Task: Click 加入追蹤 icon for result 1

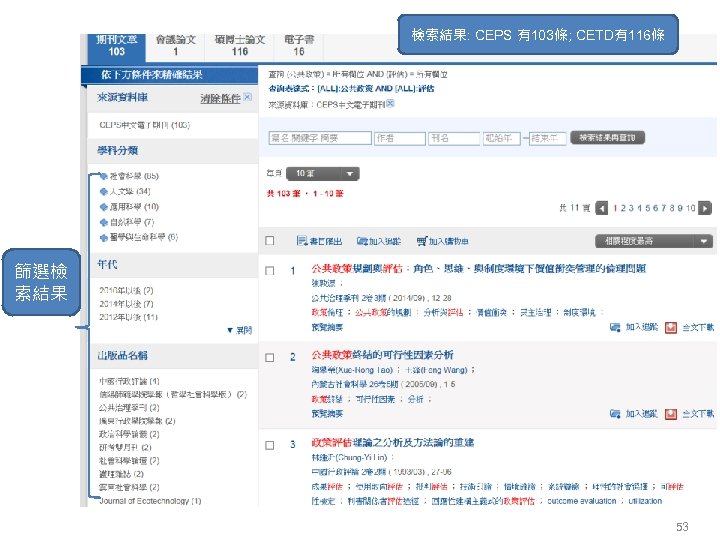Action: coord(615,327)
